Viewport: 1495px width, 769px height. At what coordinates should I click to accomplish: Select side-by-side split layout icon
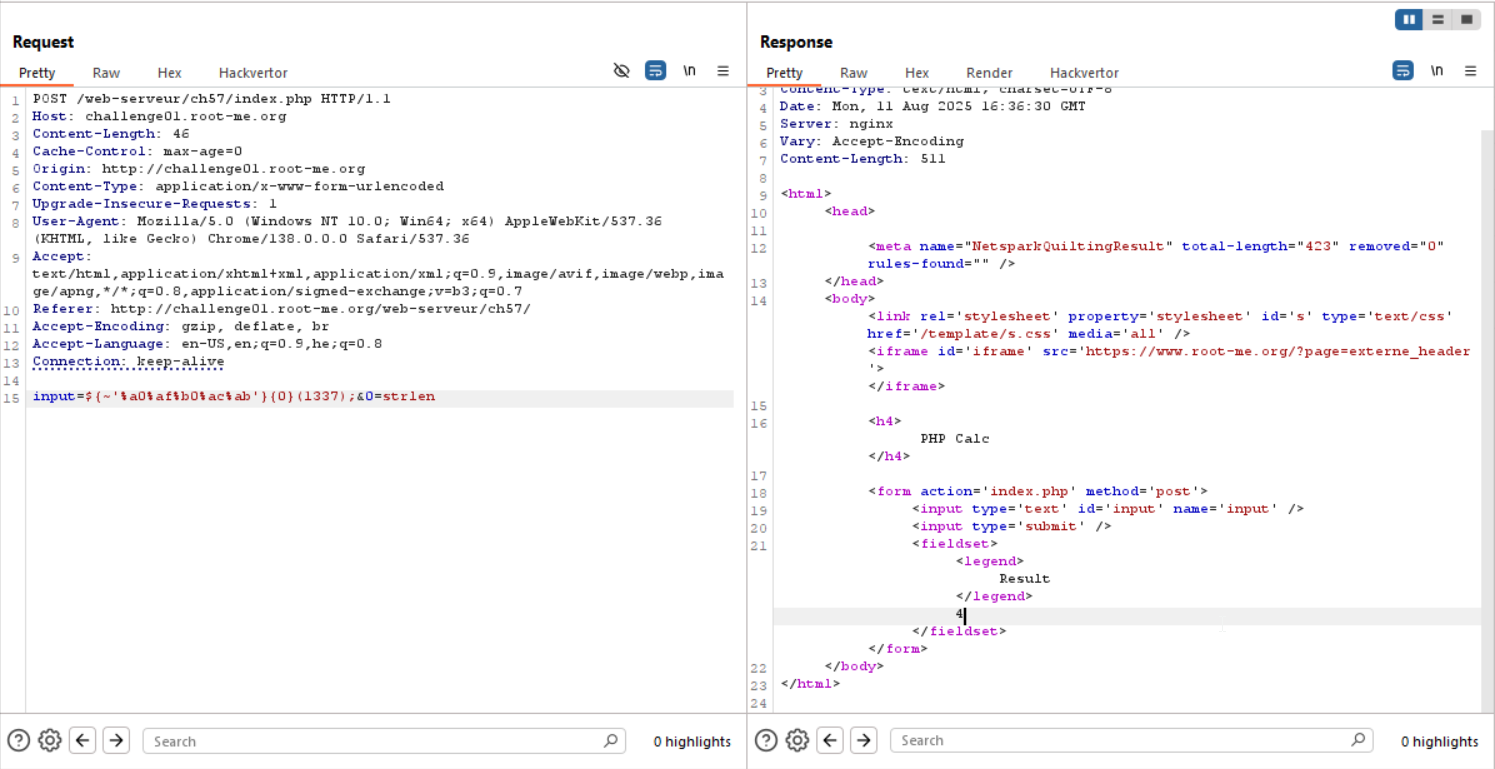1410,19
